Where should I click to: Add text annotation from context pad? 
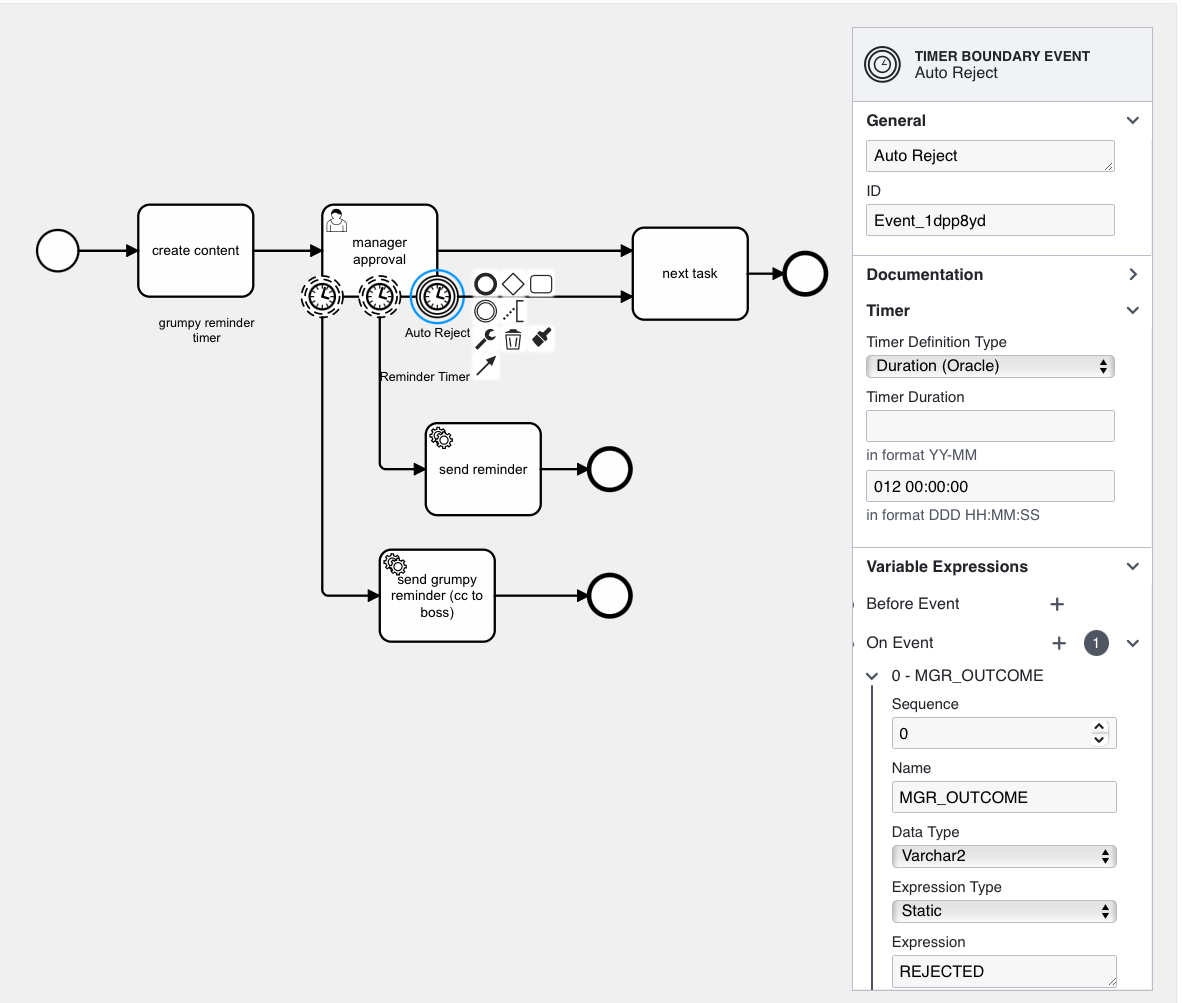pos(514,311)
